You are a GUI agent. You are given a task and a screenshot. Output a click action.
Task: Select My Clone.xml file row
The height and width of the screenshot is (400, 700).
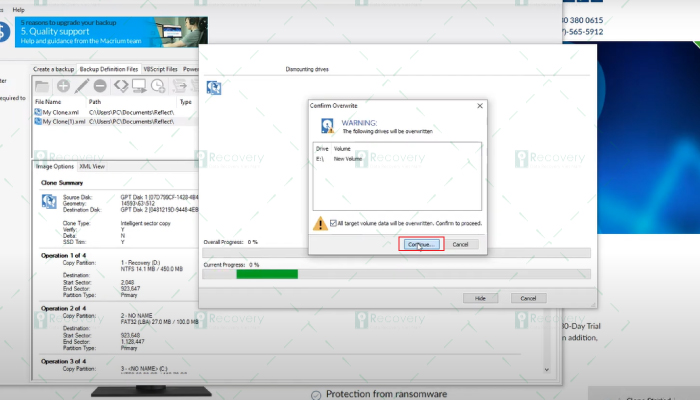coord(116,112)
